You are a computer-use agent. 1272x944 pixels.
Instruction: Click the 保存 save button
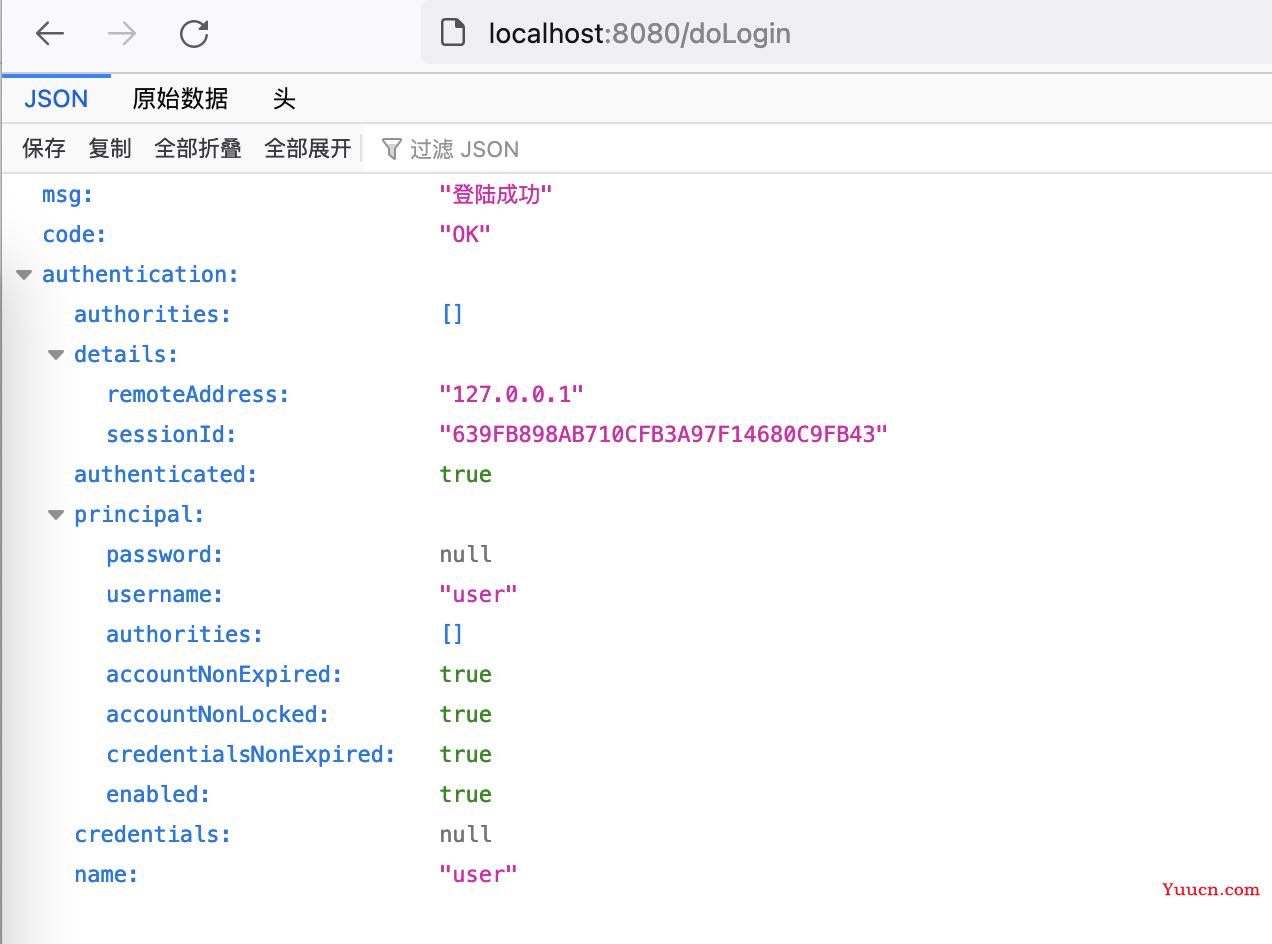tap(44, 149)
